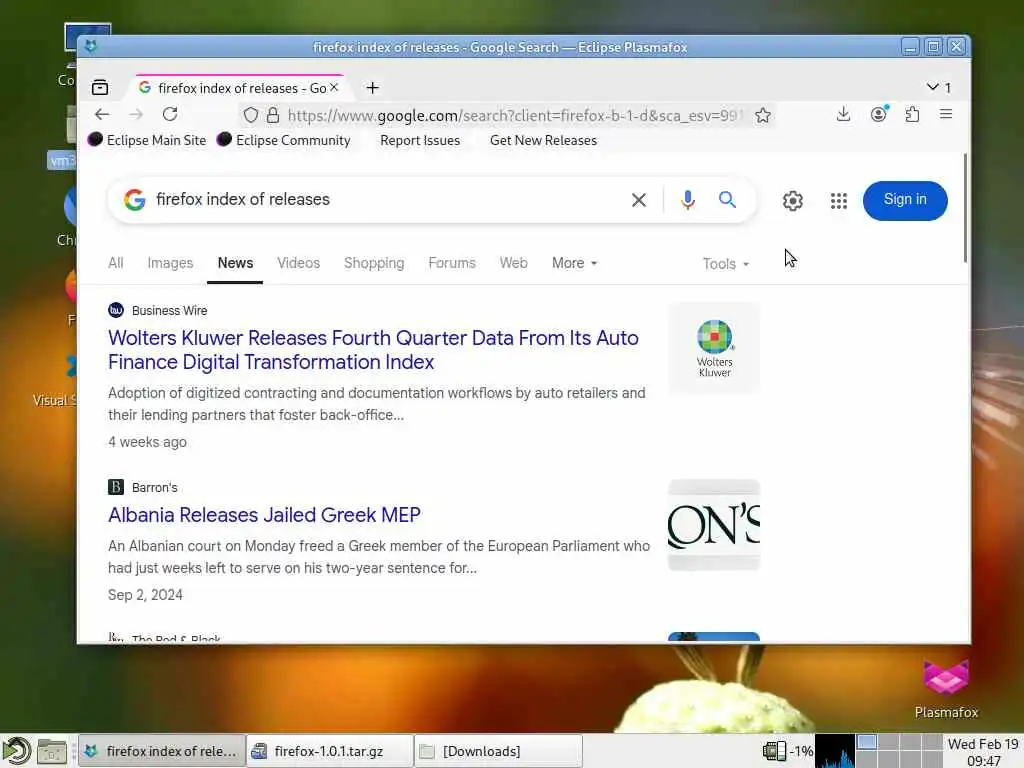Clear the search query with X
The height and width of the screenshot is (768, 1024).
pyautogui.click(x=639, y=200)
